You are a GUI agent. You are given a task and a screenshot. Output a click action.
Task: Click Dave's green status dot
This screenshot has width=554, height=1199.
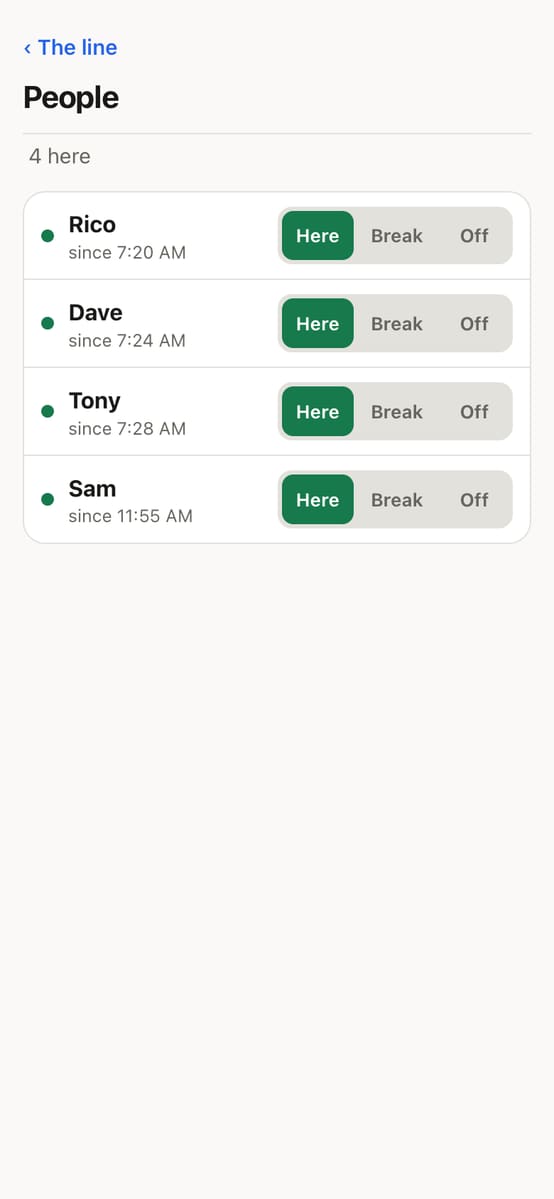tap(47, 323)
